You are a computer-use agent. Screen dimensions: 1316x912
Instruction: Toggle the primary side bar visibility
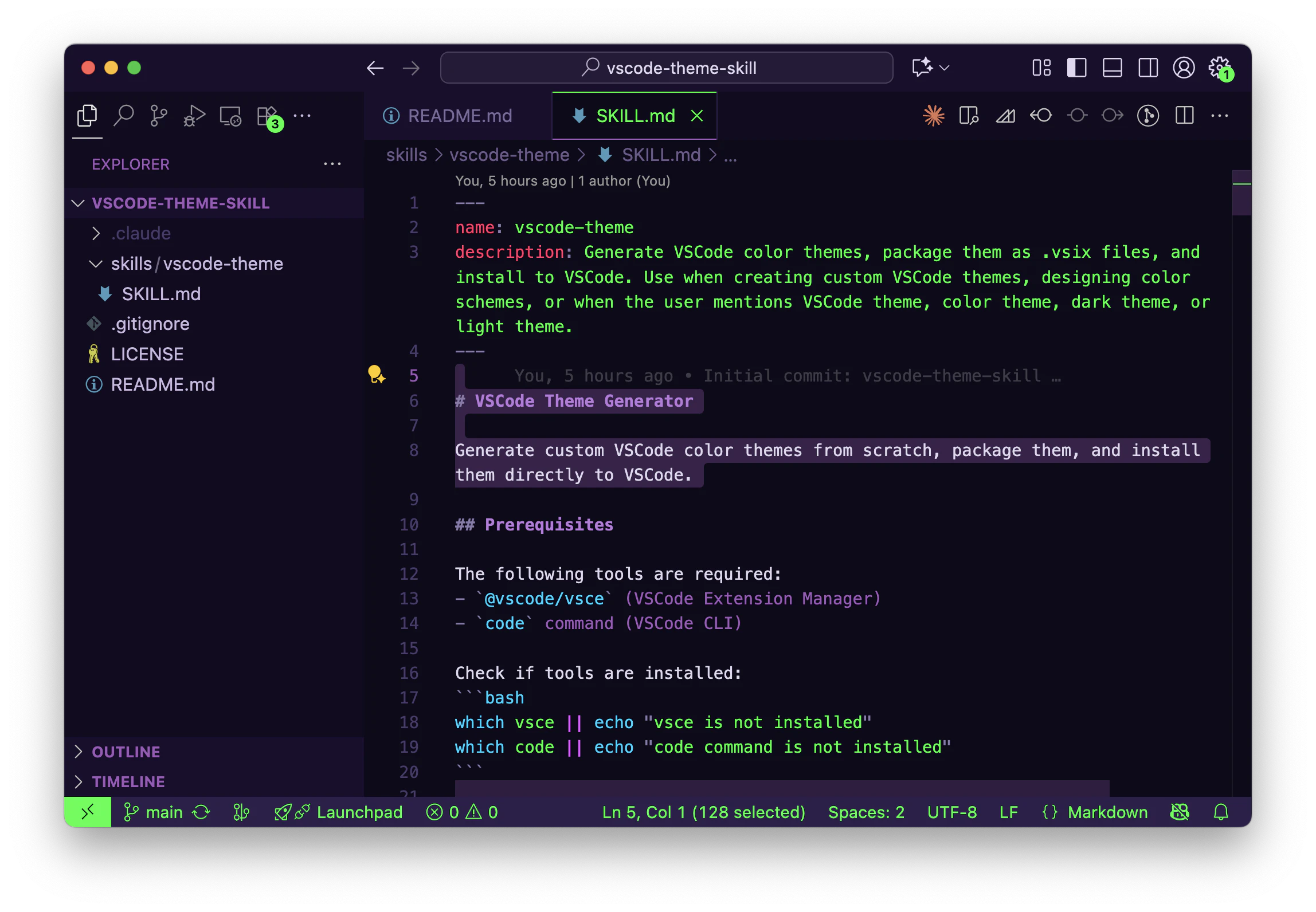[1076, 68]
